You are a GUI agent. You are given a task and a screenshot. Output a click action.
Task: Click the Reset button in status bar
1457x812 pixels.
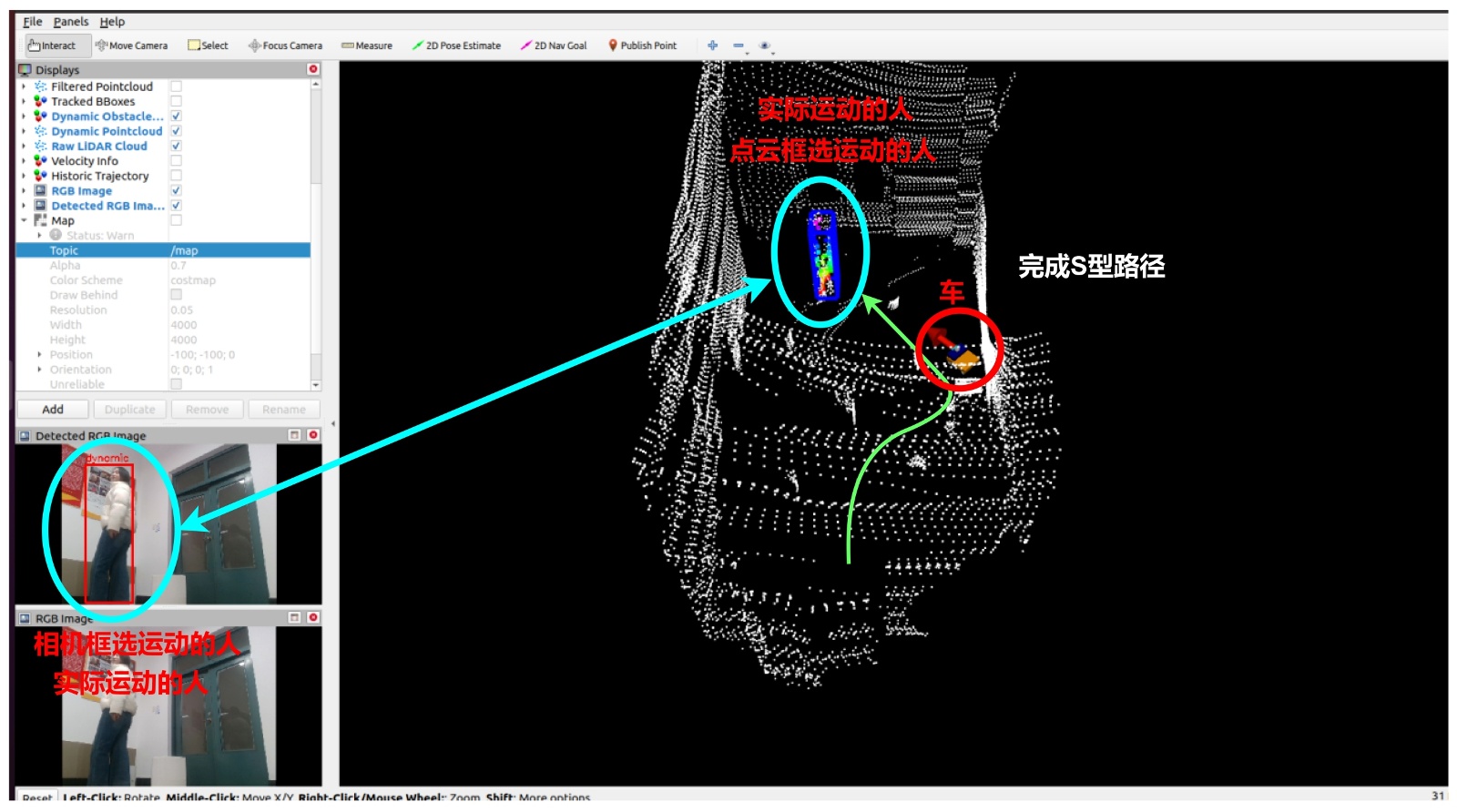[37, 797]
